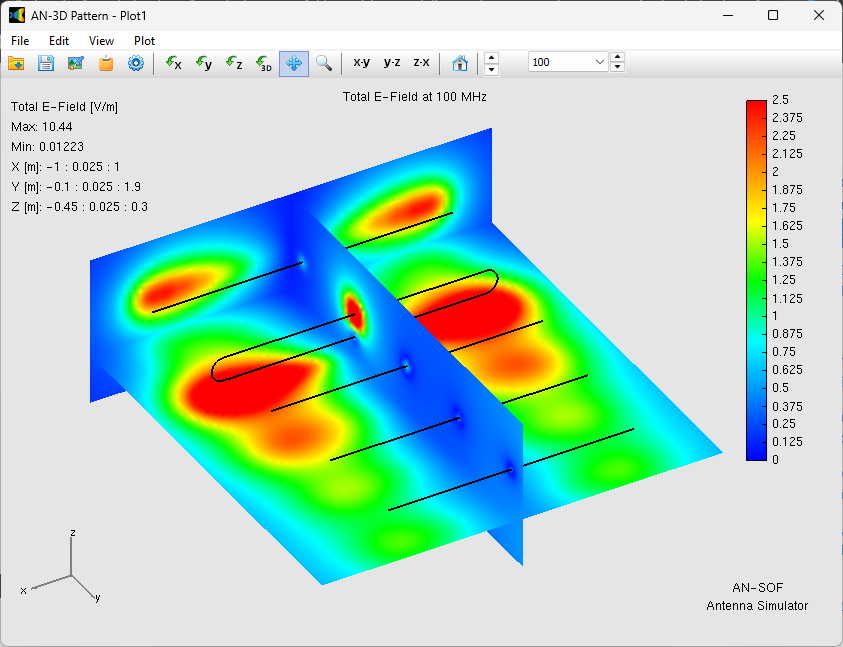Click the AN-3D Pattern app icon in title bar
The width and height of the screenshot is (843, 647).
[17, 16]
